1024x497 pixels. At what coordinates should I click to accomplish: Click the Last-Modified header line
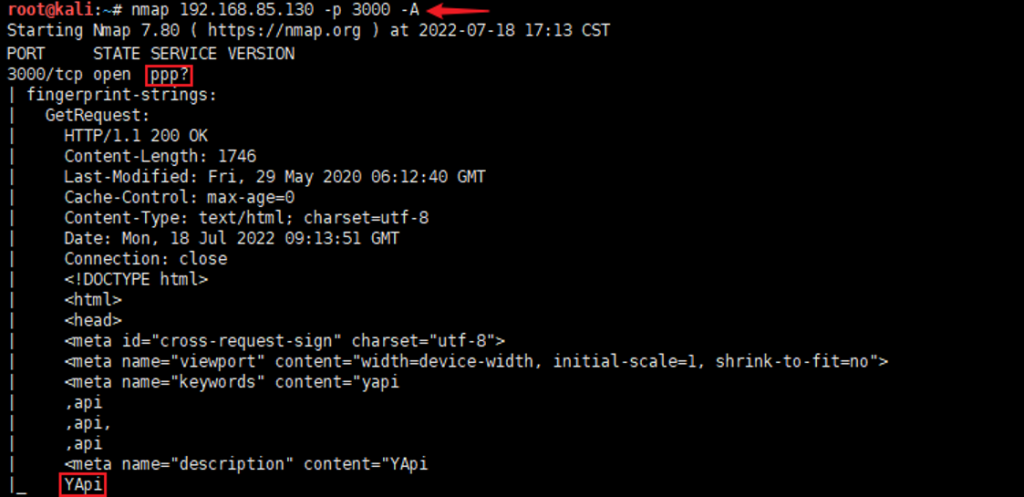(x=275, y=177)
